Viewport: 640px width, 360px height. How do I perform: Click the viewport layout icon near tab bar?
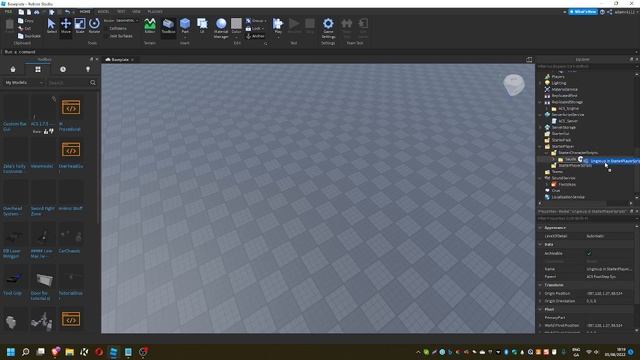coord(529,60)
